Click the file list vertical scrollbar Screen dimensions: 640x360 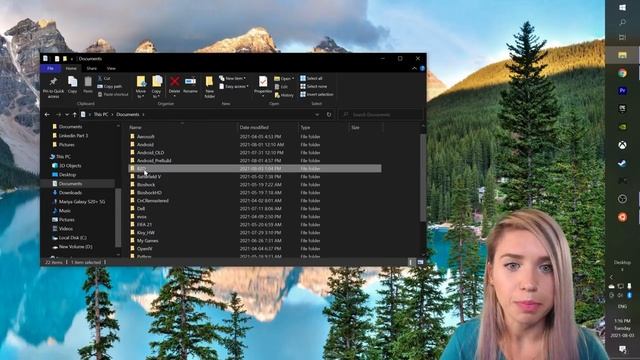click(423, 178)
